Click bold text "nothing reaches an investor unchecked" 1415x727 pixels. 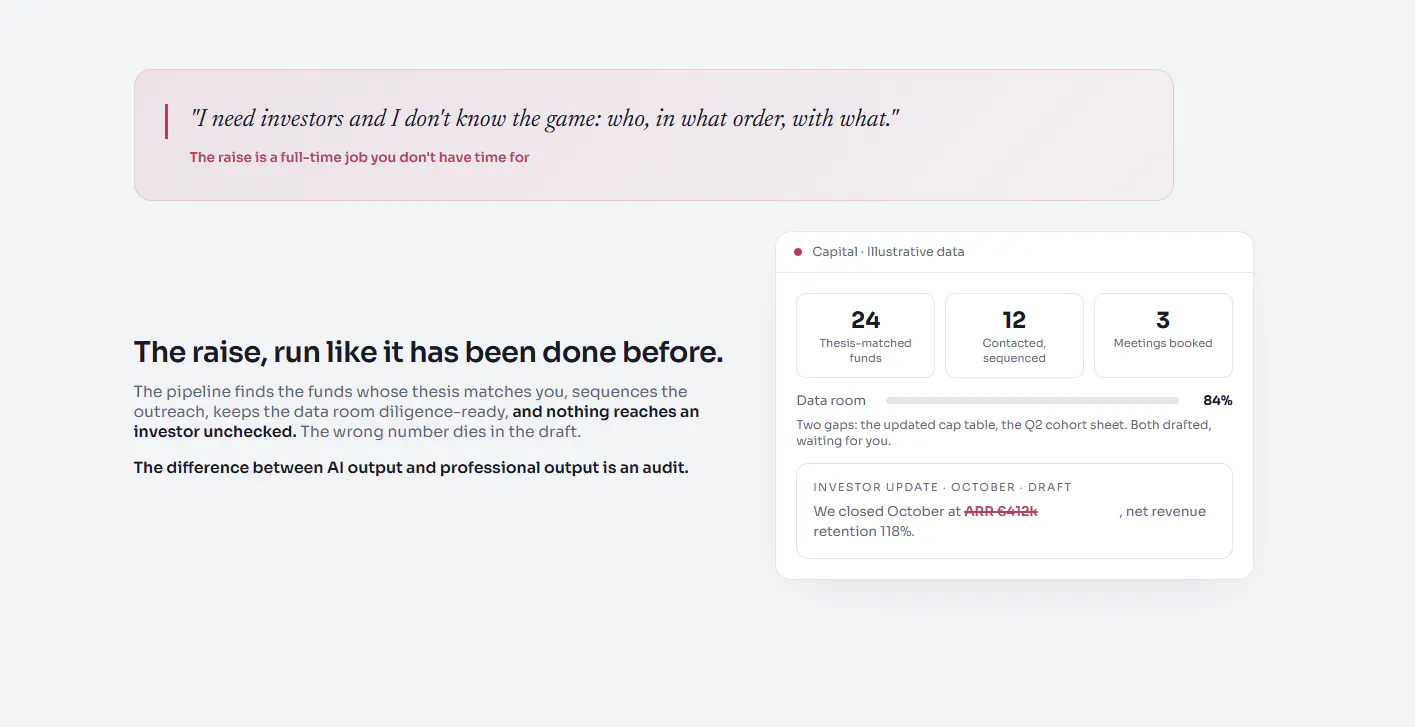click(416, 422)
